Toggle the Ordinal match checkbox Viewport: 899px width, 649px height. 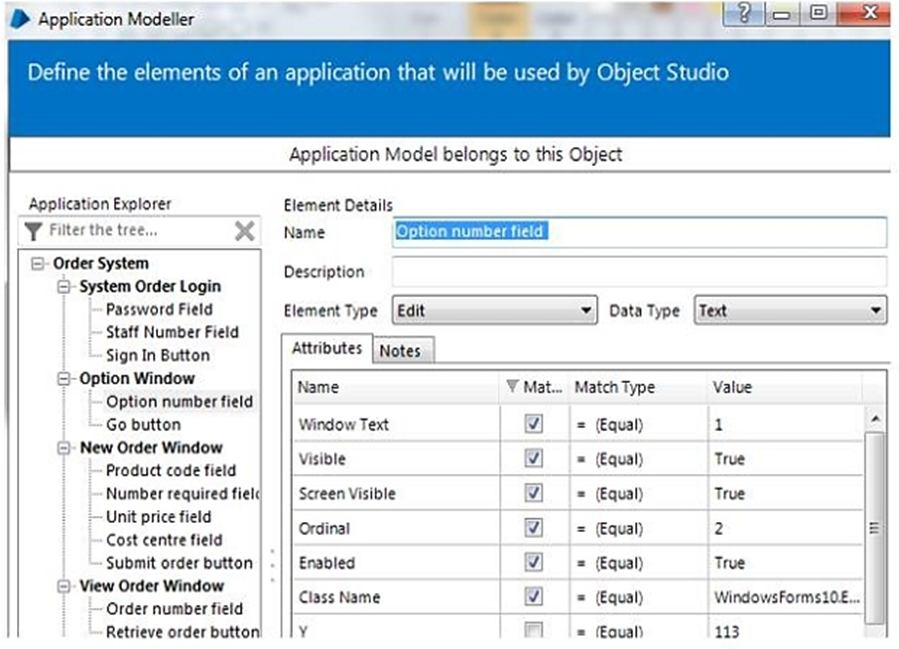[x=534, y=528]
